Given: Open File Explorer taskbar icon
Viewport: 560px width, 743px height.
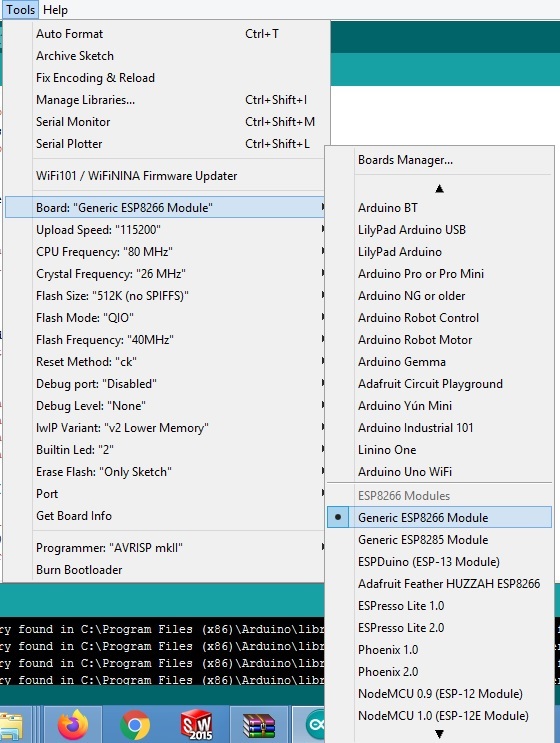Looking at the screenshot, I should click(12, 725).
